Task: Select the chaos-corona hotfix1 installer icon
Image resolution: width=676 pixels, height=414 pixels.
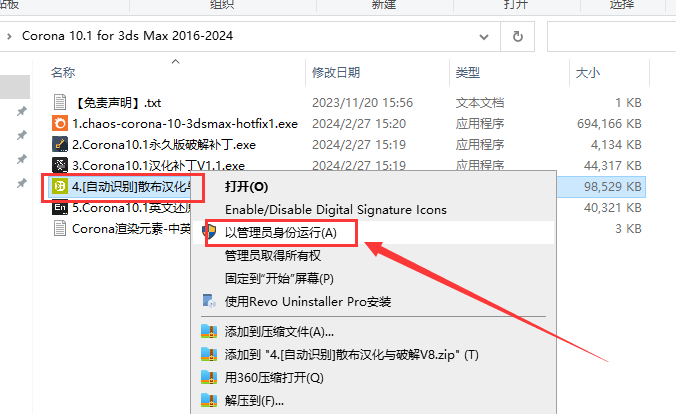Action: (x=60, y=123)
